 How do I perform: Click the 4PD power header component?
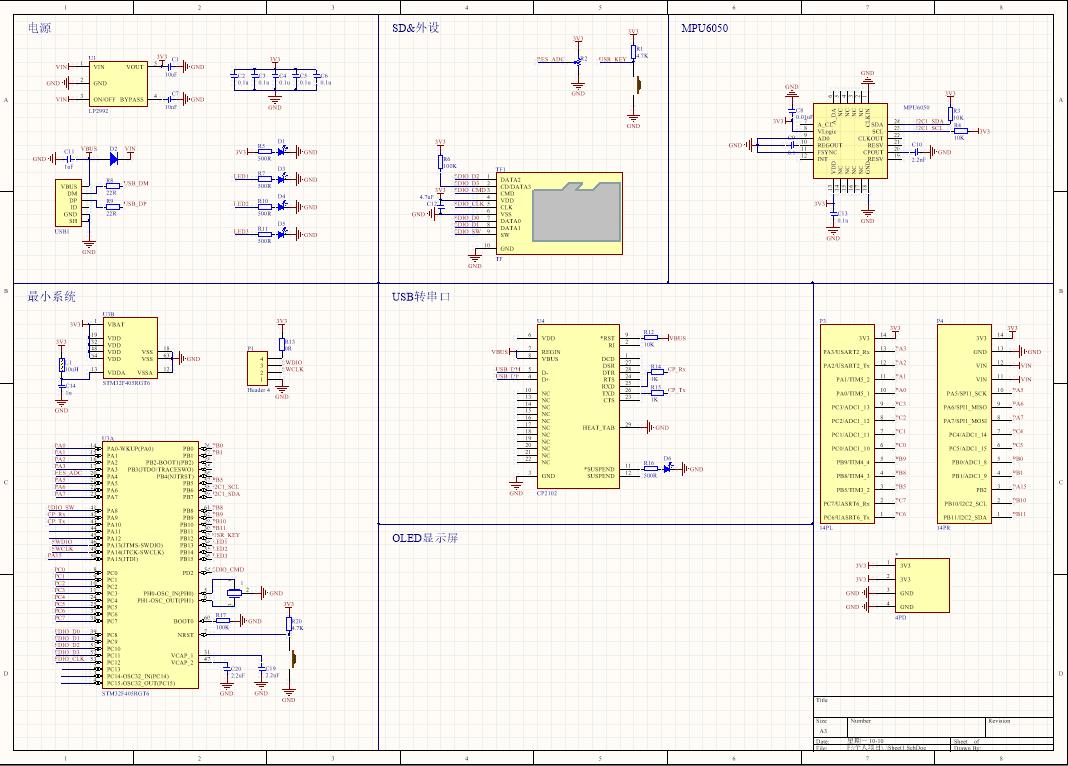pos(919,586)
